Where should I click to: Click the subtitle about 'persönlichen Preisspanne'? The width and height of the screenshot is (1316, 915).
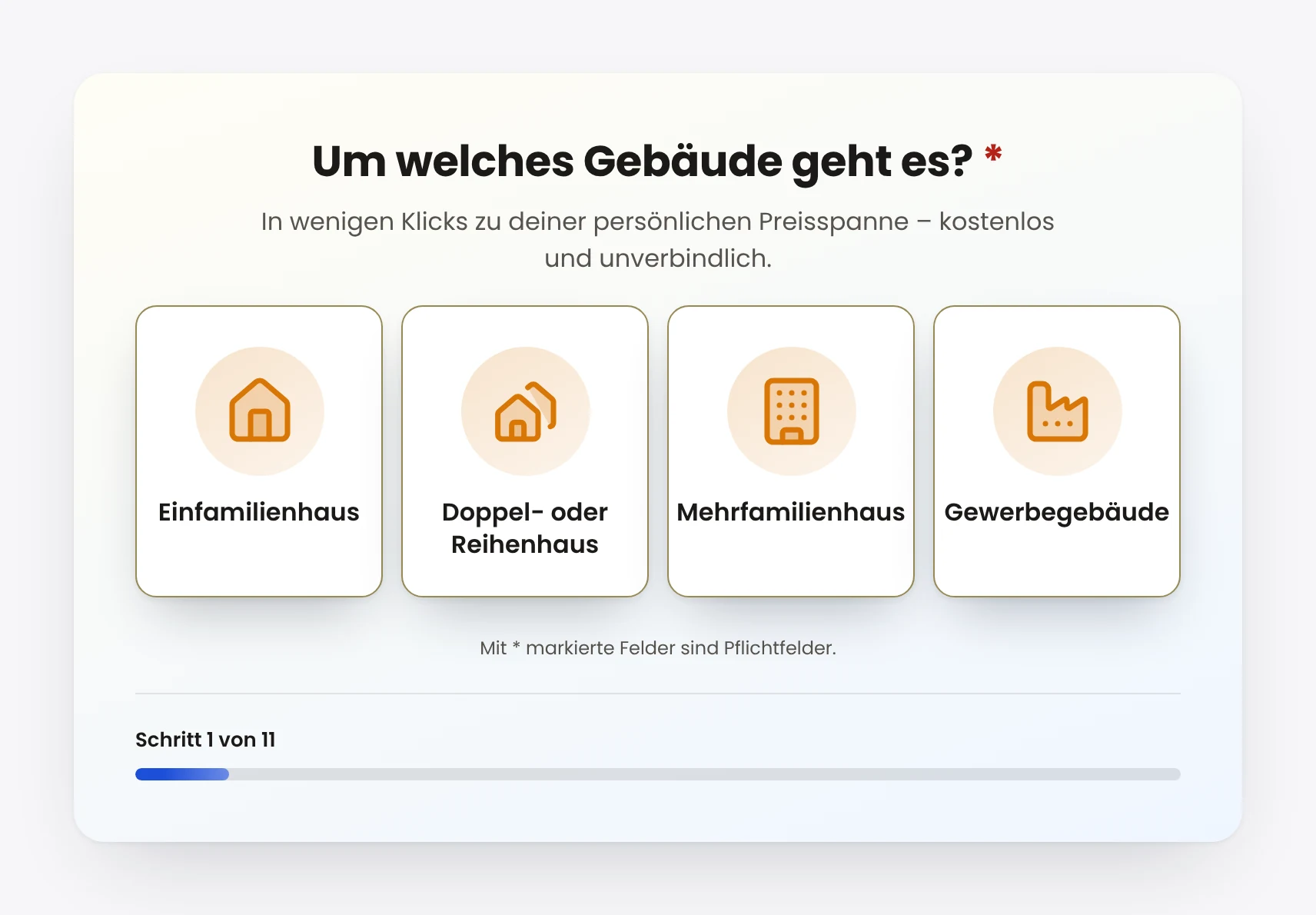tap(658, 240)
